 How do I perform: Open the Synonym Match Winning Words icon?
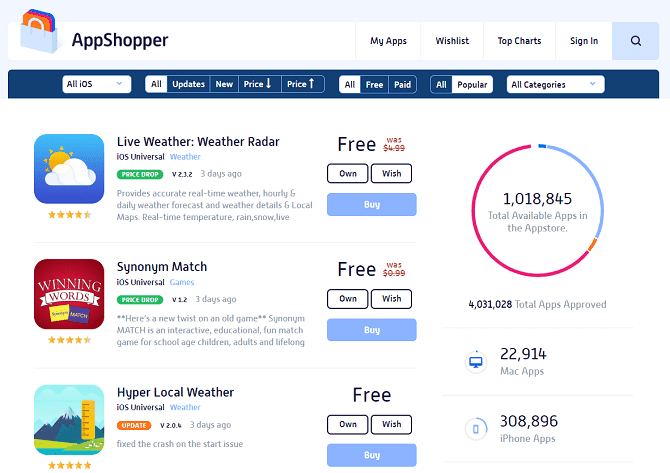(69, 294)
